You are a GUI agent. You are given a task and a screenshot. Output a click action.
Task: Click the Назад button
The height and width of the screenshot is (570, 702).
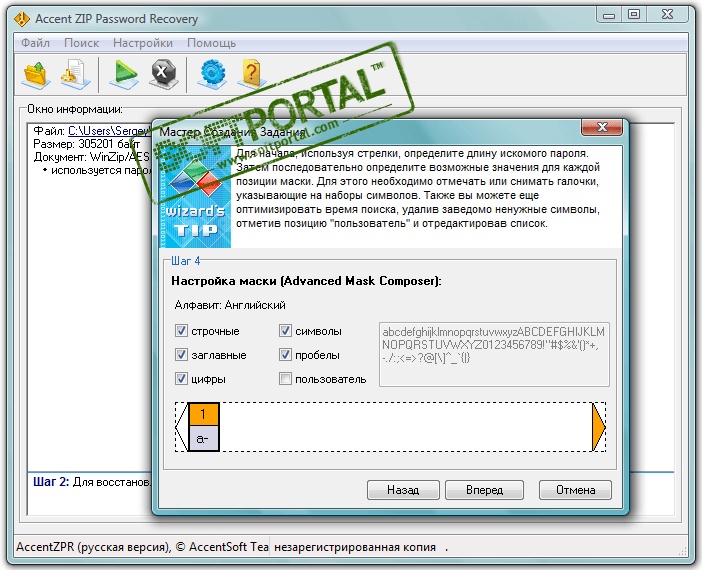(x=403, y=490)
